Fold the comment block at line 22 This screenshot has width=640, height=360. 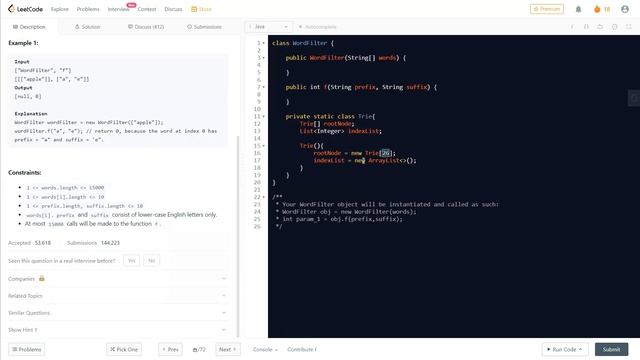pos(264,197)
